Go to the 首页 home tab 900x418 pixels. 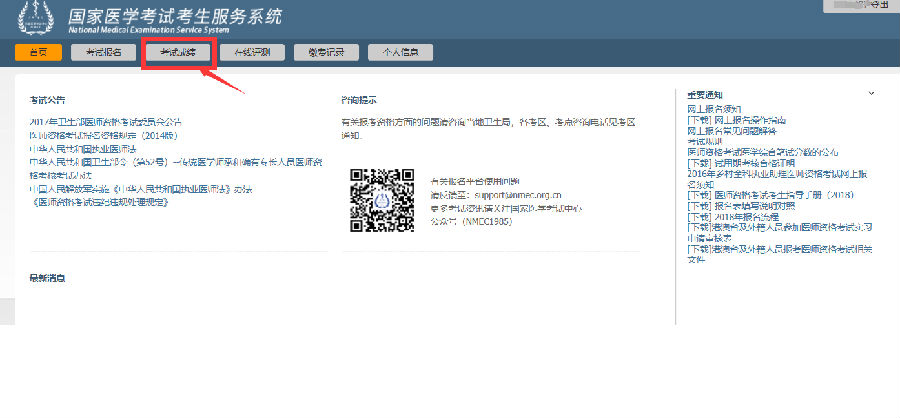[38, 52]
